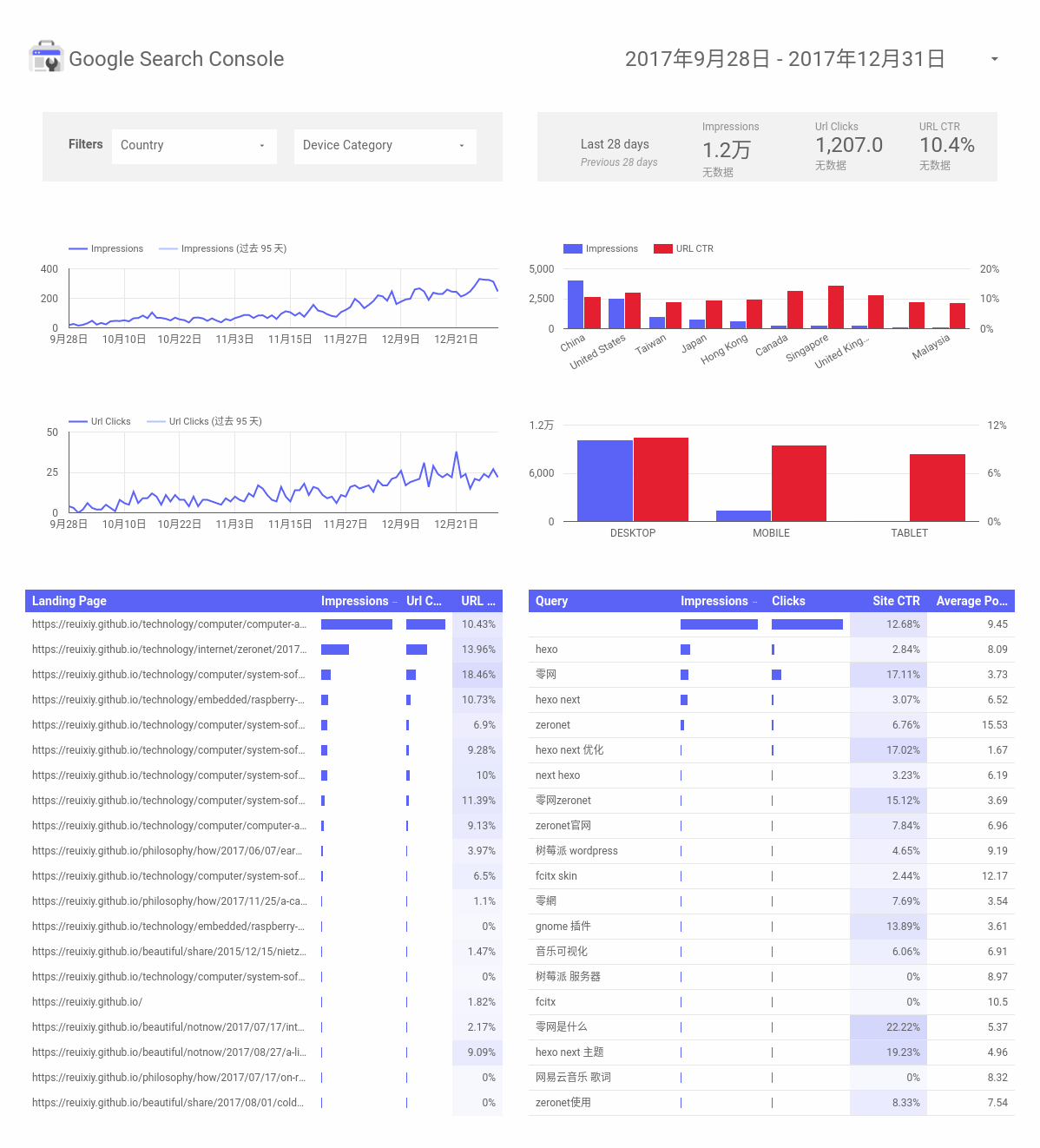1040x1148 pixels.
Task: Open the beautiful/notnow/2017/07/17 landing page row
Action: [x=264, y=1027]
